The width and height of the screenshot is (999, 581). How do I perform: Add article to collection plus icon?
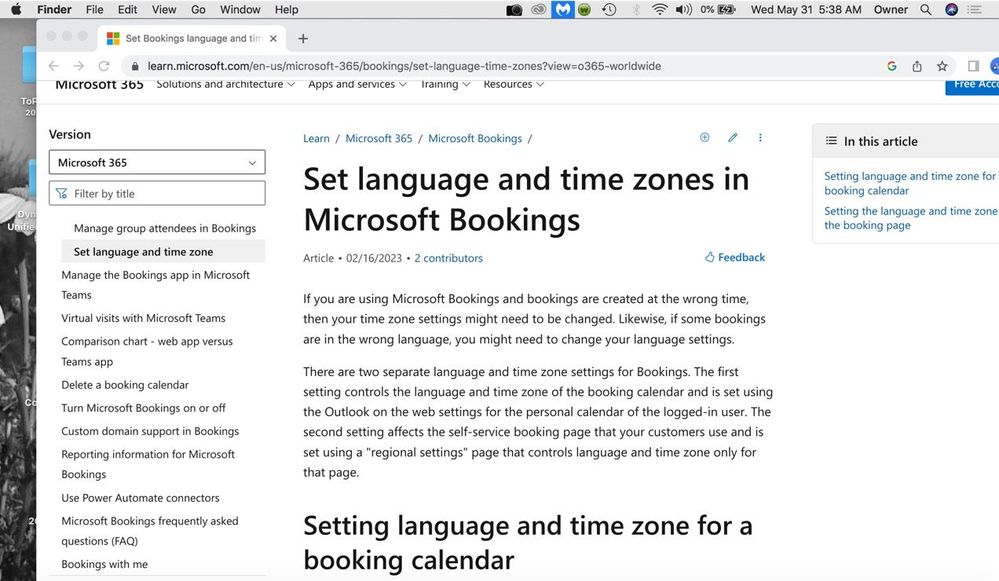[705, 137]
